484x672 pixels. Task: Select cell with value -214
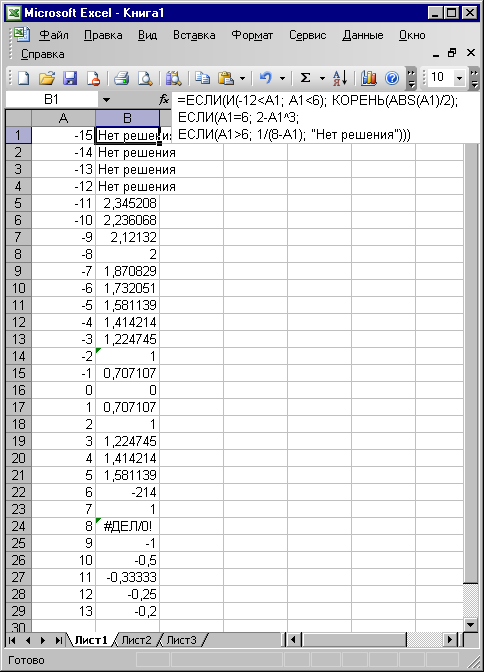click(x=127, y=492)
